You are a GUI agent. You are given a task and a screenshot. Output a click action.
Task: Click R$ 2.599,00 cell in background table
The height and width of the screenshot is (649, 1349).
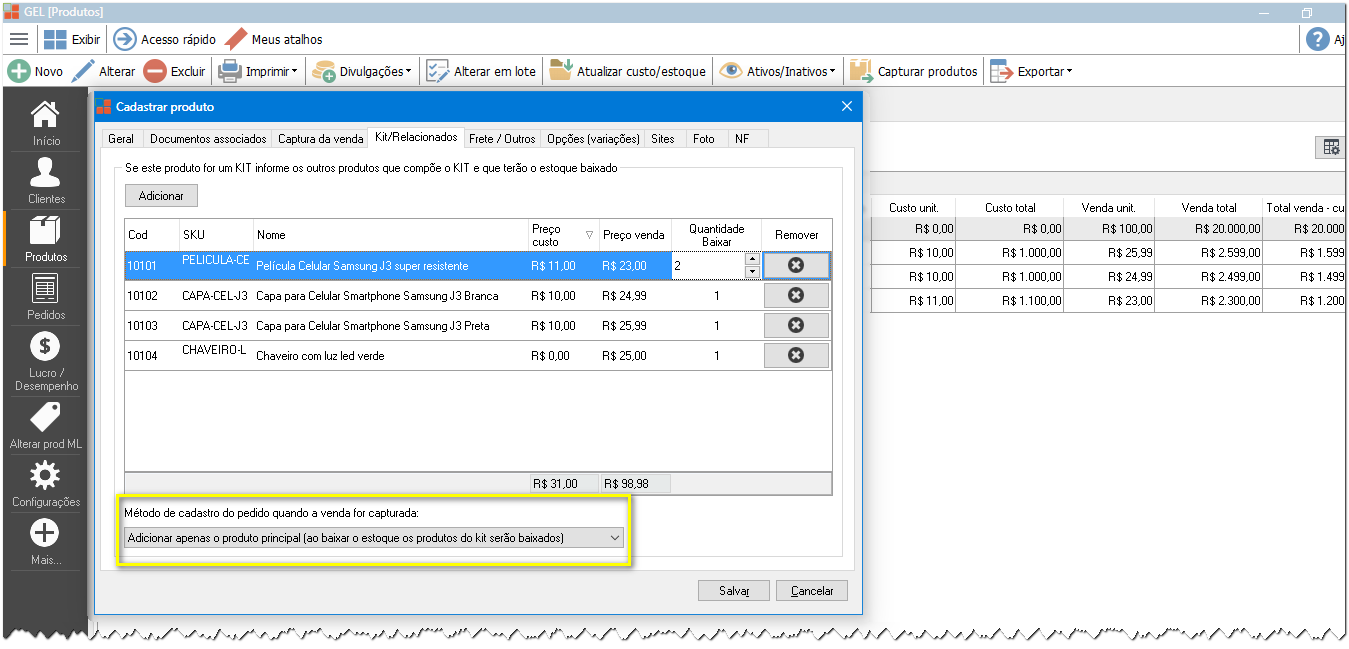[x=1209, y=253]
